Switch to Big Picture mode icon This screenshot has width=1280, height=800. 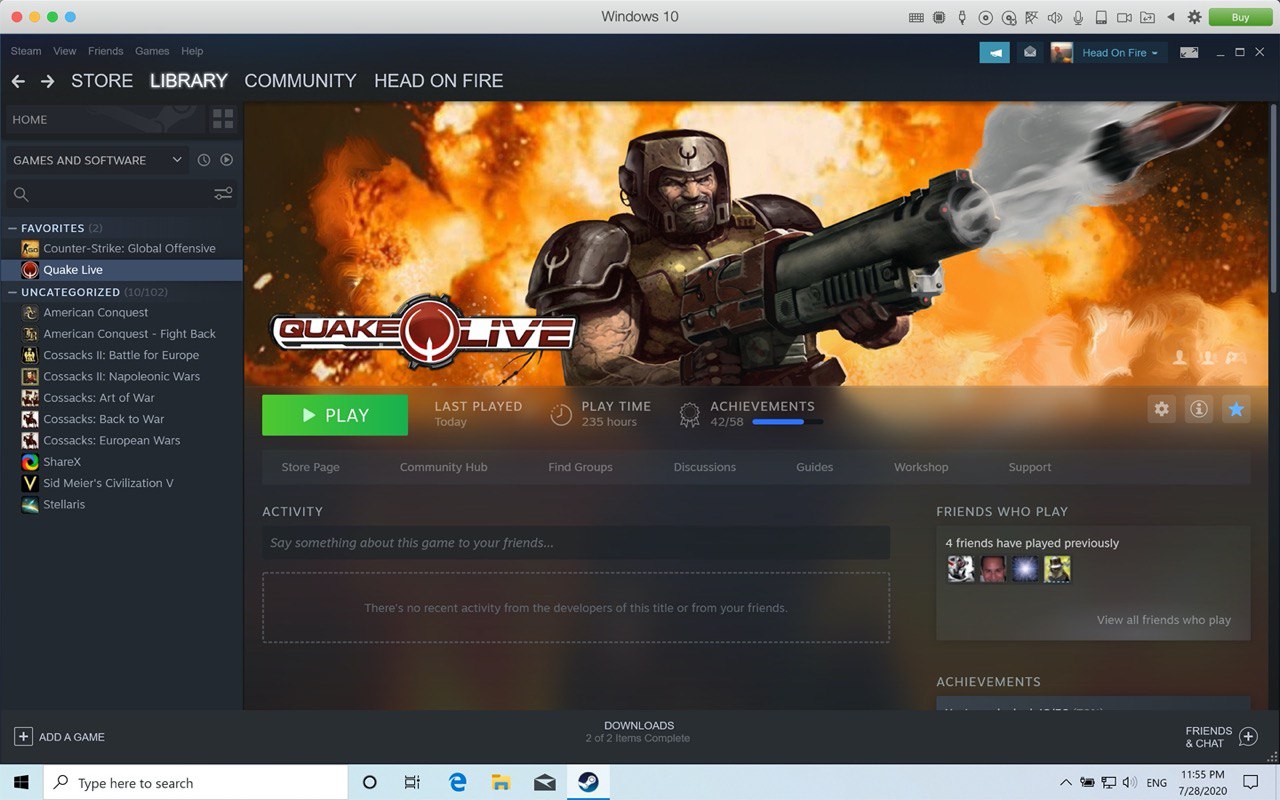pos(1189,53)
